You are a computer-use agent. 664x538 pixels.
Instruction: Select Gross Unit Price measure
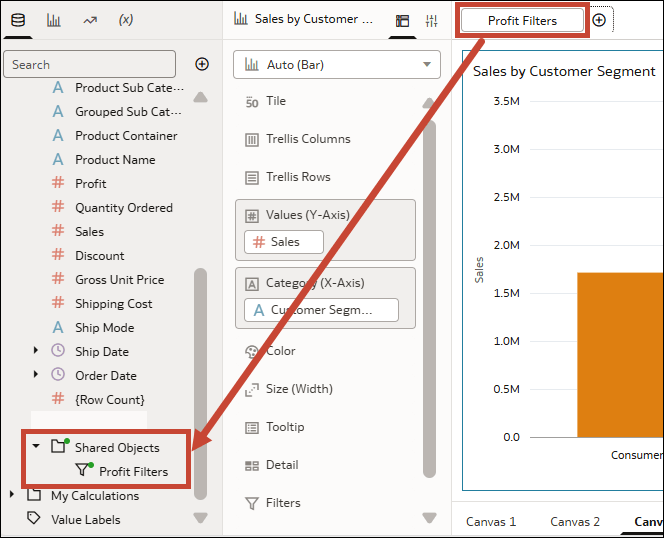[119, 280]
